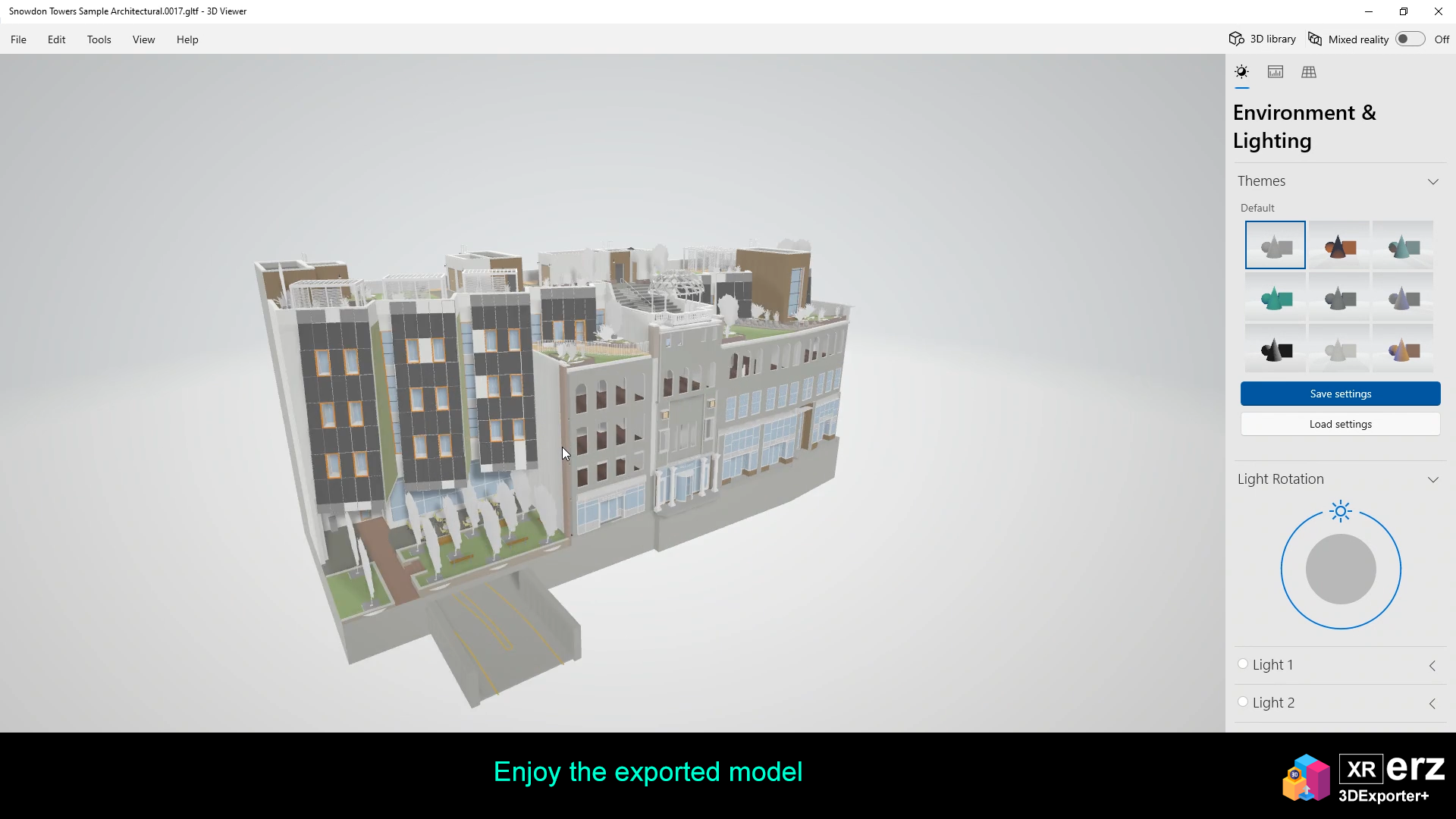Pick the black dark theme thumbnail

click(x=1276, y=350)
